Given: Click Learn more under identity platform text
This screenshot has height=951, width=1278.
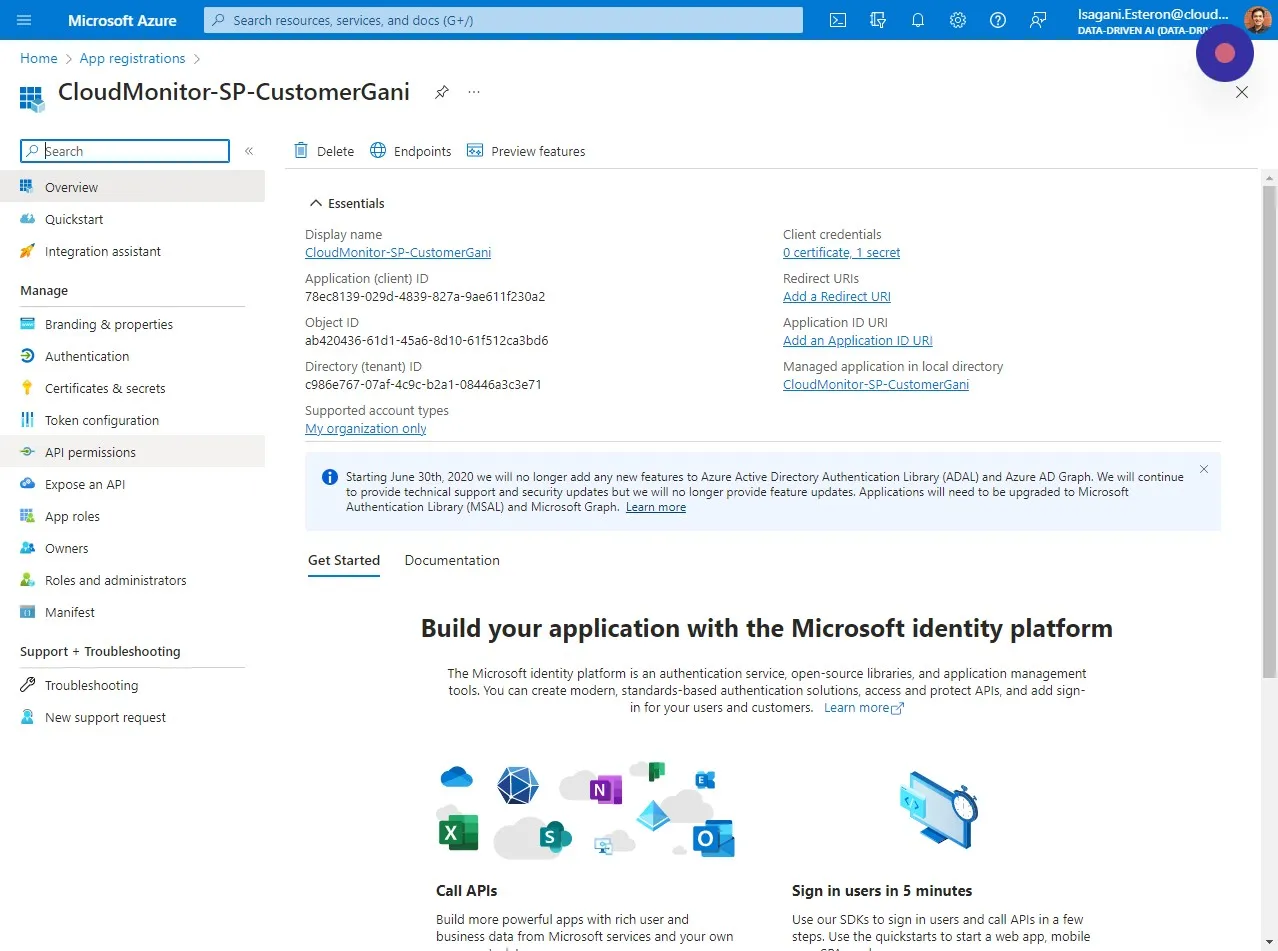Looking at the screenshot, I should pyautogui.click(x=863, y=707).
